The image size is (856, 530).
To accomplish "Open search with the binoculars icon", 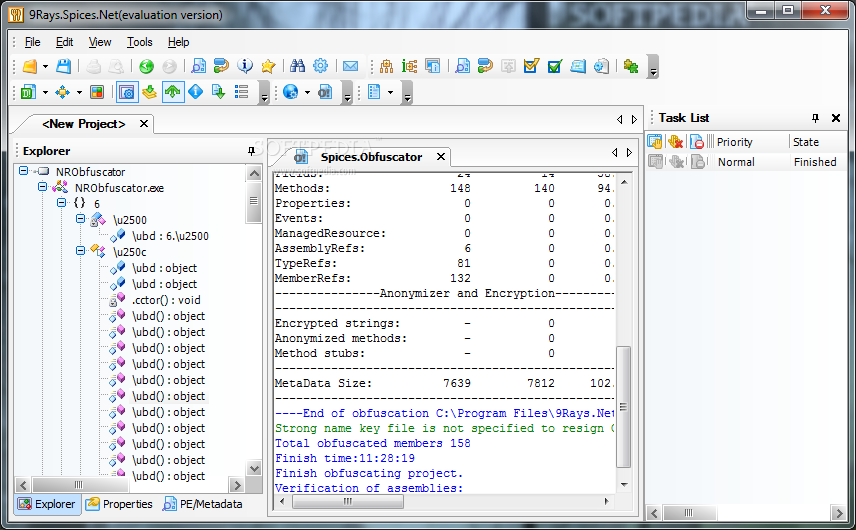I will tap(297, 67).
